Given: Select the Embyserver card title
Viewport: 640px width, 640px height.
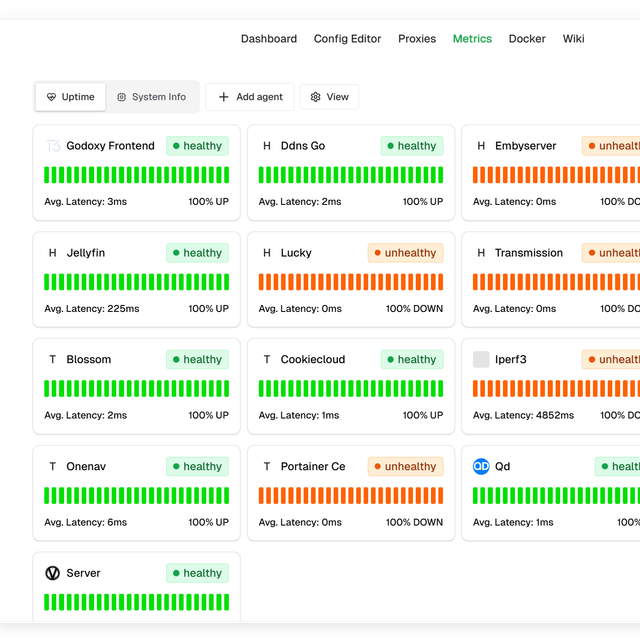Looking at the screenshot, I should (x=525, y=146).
